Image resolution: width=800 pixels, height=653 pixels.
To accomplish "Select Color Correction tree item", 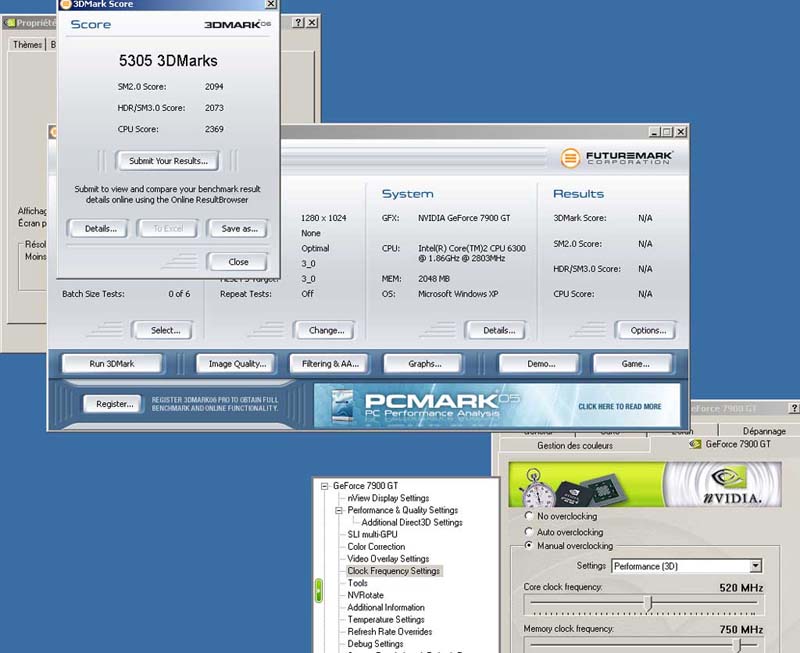I will tap(376, 546).
